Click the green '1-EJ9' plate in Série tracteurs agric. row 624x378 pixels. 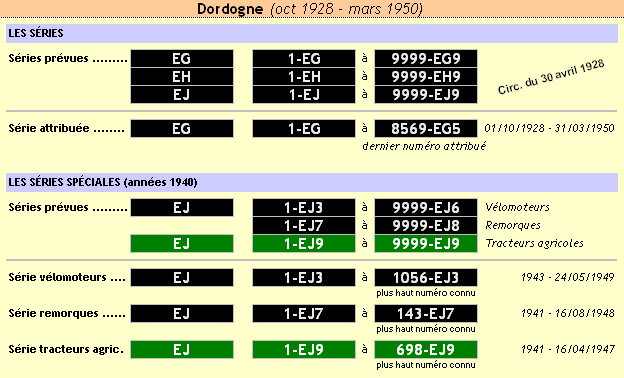point(304,350)
